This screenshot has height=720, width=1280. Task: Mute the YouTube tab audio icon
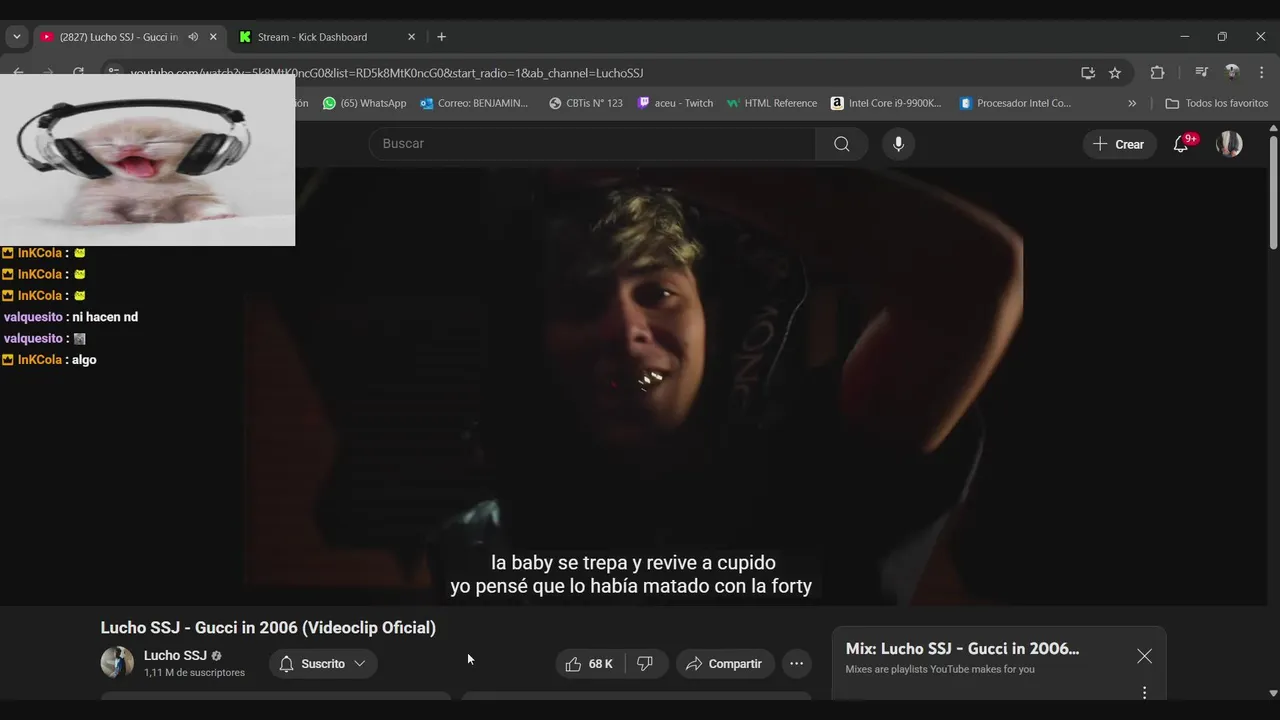[x=193, y=37]
